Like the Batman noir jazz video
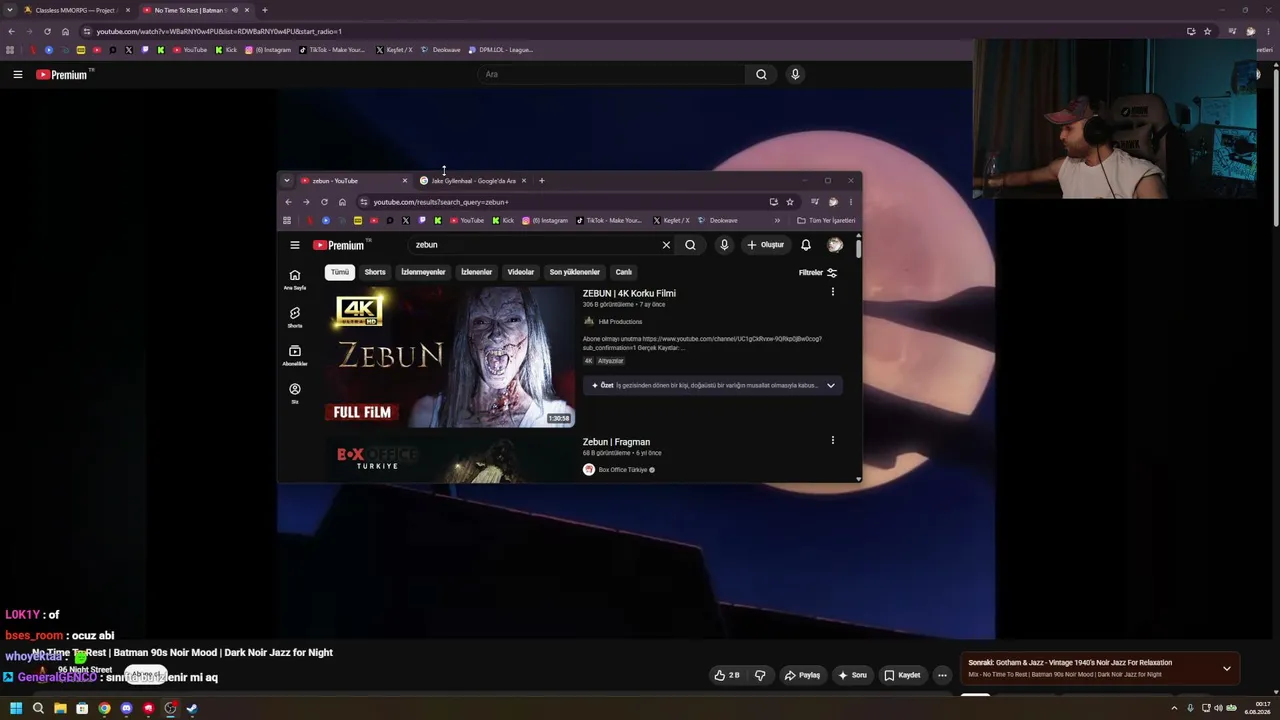Viewport: 1280px width, 720px height. coord(727,675)
